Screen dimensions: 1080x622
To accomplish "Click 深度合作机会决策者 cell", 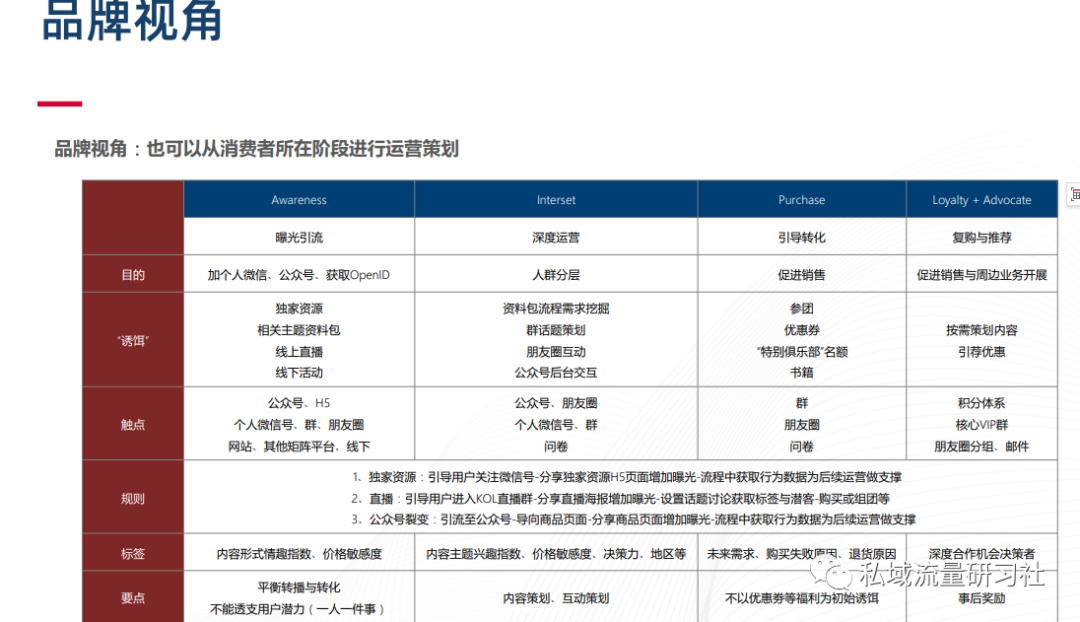I will pyautogui.click(x=982, y=553).
